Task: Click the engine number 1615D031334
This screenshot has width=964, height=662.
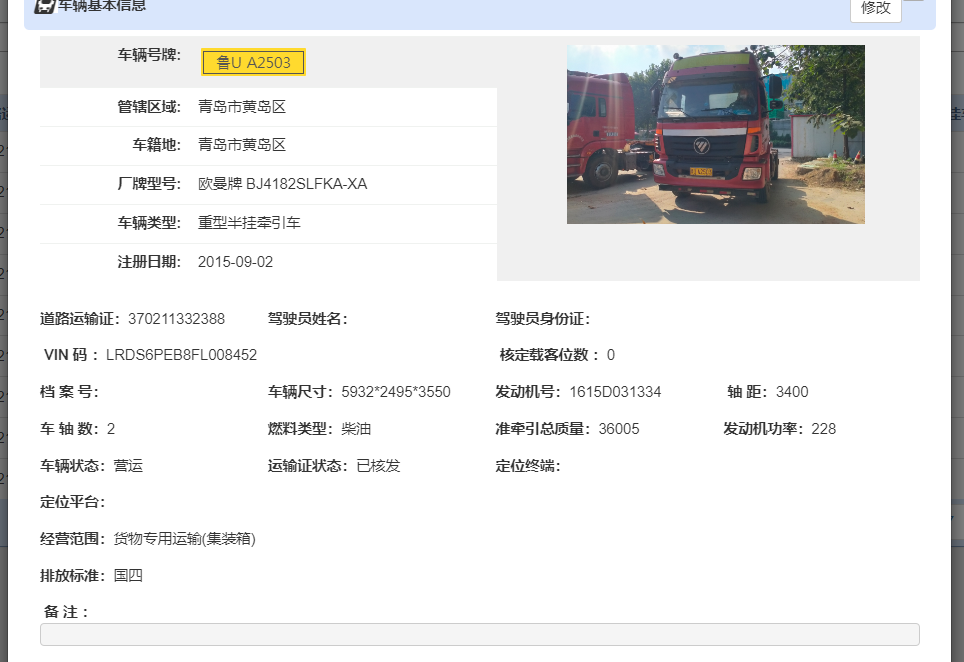Action: (x=615, y=392)
